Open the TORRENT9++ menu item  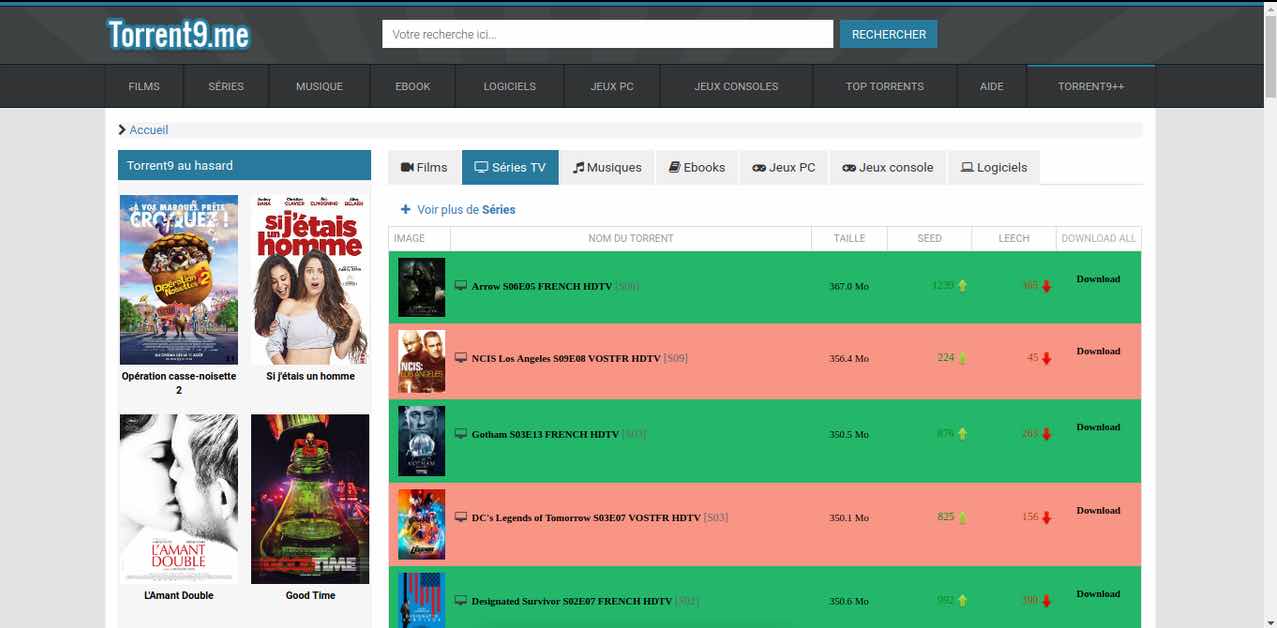(x=1091, y=87)
